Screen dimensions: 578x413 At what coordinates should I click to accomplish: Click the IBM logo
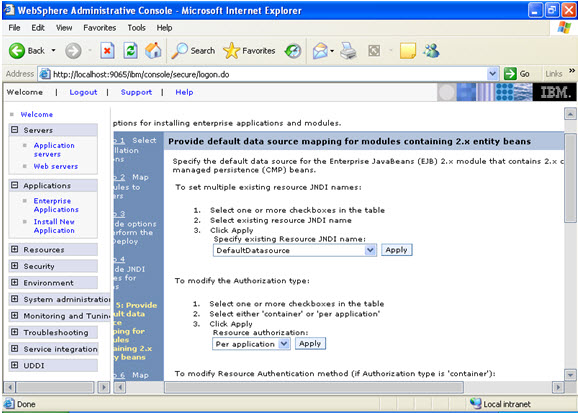coord(555,92)
